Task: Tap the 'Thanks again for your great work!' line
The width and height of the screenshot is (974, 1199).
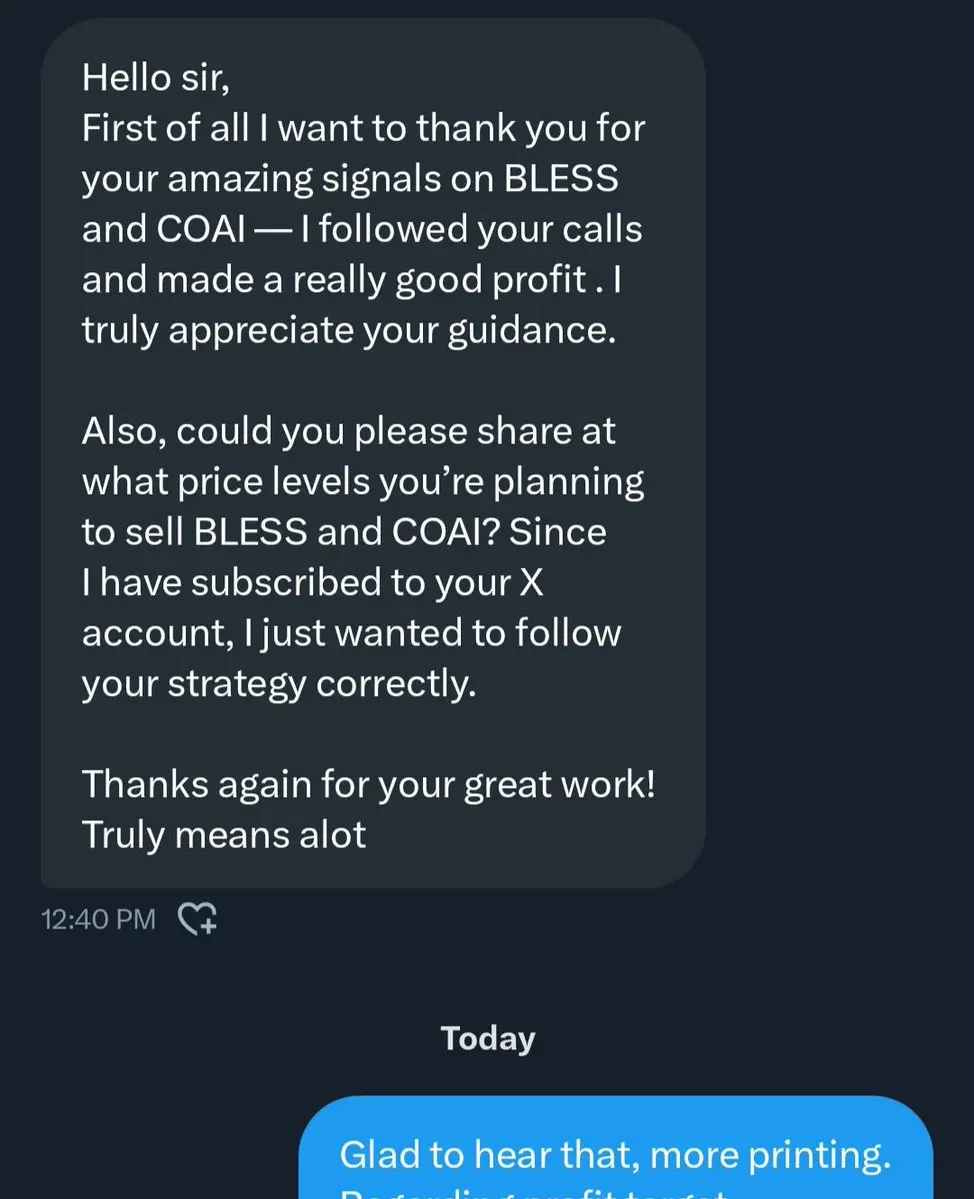Action: coord(368,784)
